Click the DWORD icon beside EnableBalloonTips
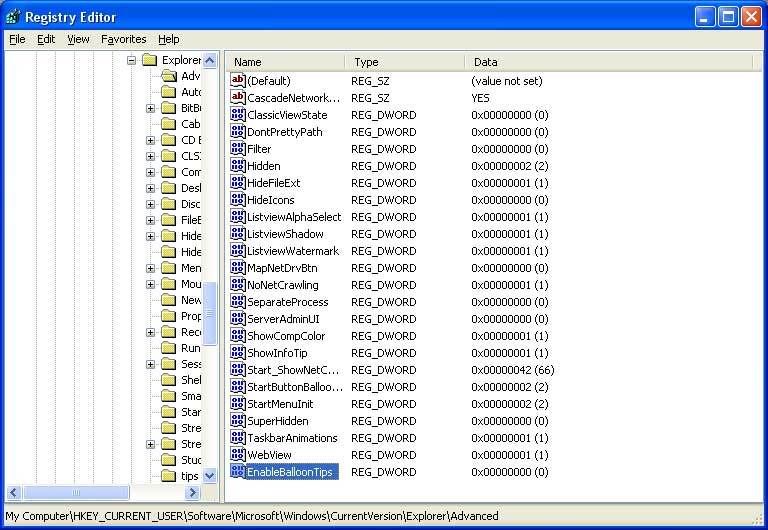 tap(238, 471)
